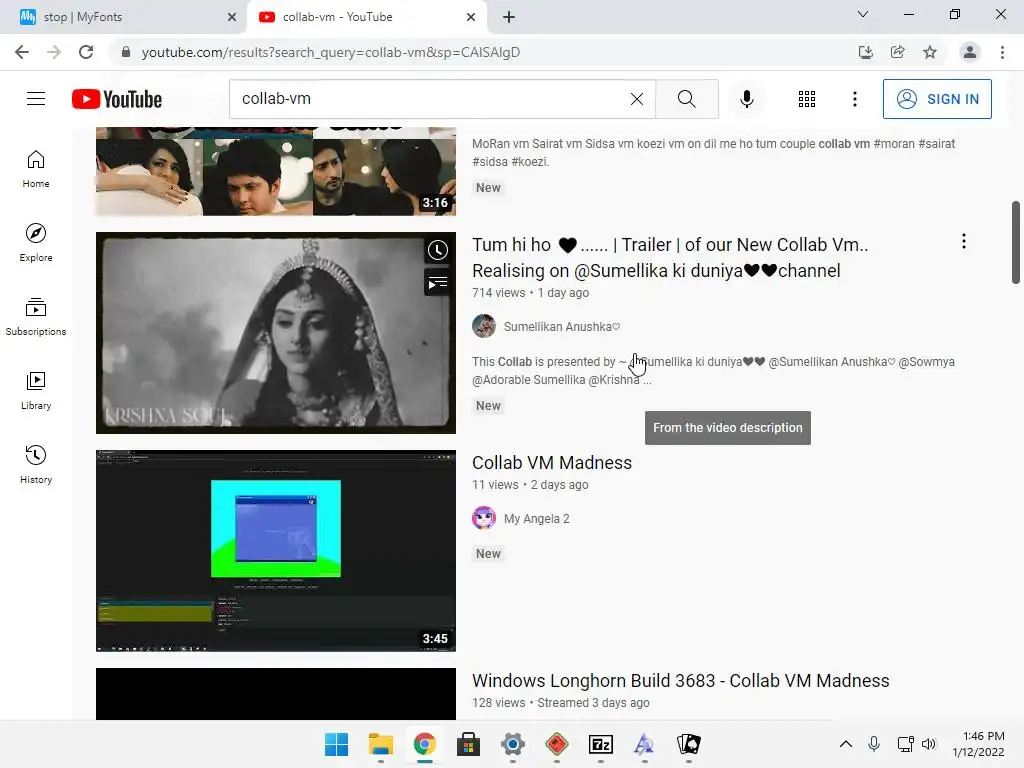Open the YouTube apps grid icon
Image resolution: width=1024 pixels, height=768 pixels.
coord(807,99)
